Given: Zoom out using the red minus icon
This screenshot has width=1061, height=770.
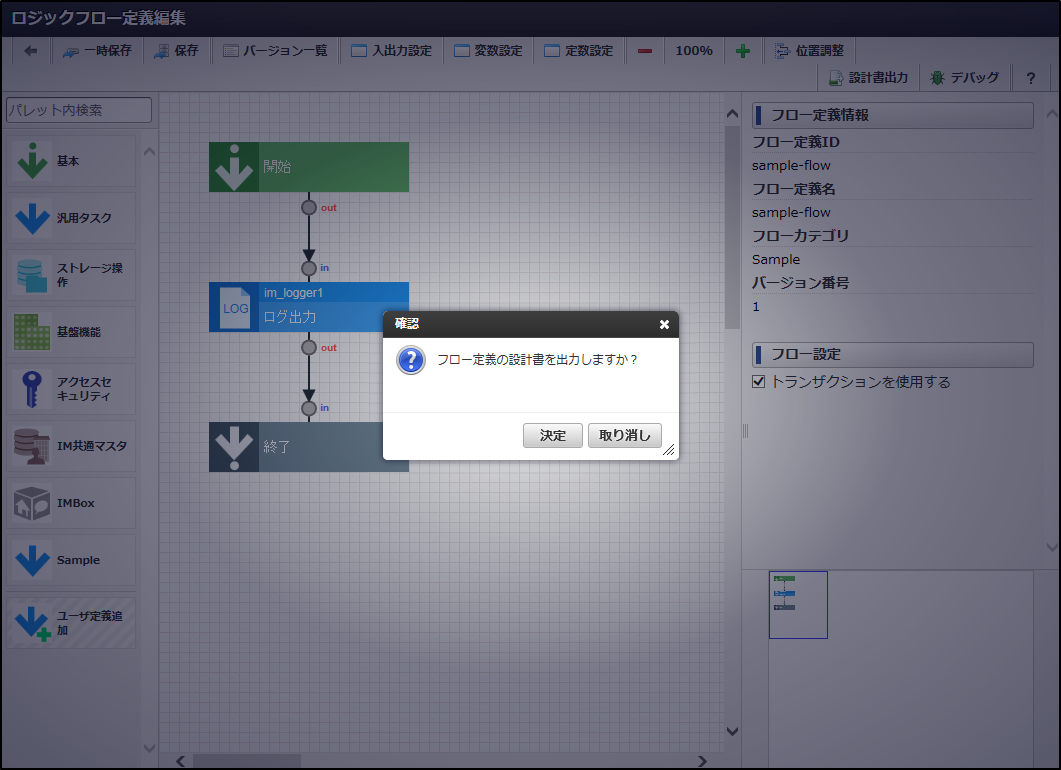Looking at the screenshot, I should 645,50.
